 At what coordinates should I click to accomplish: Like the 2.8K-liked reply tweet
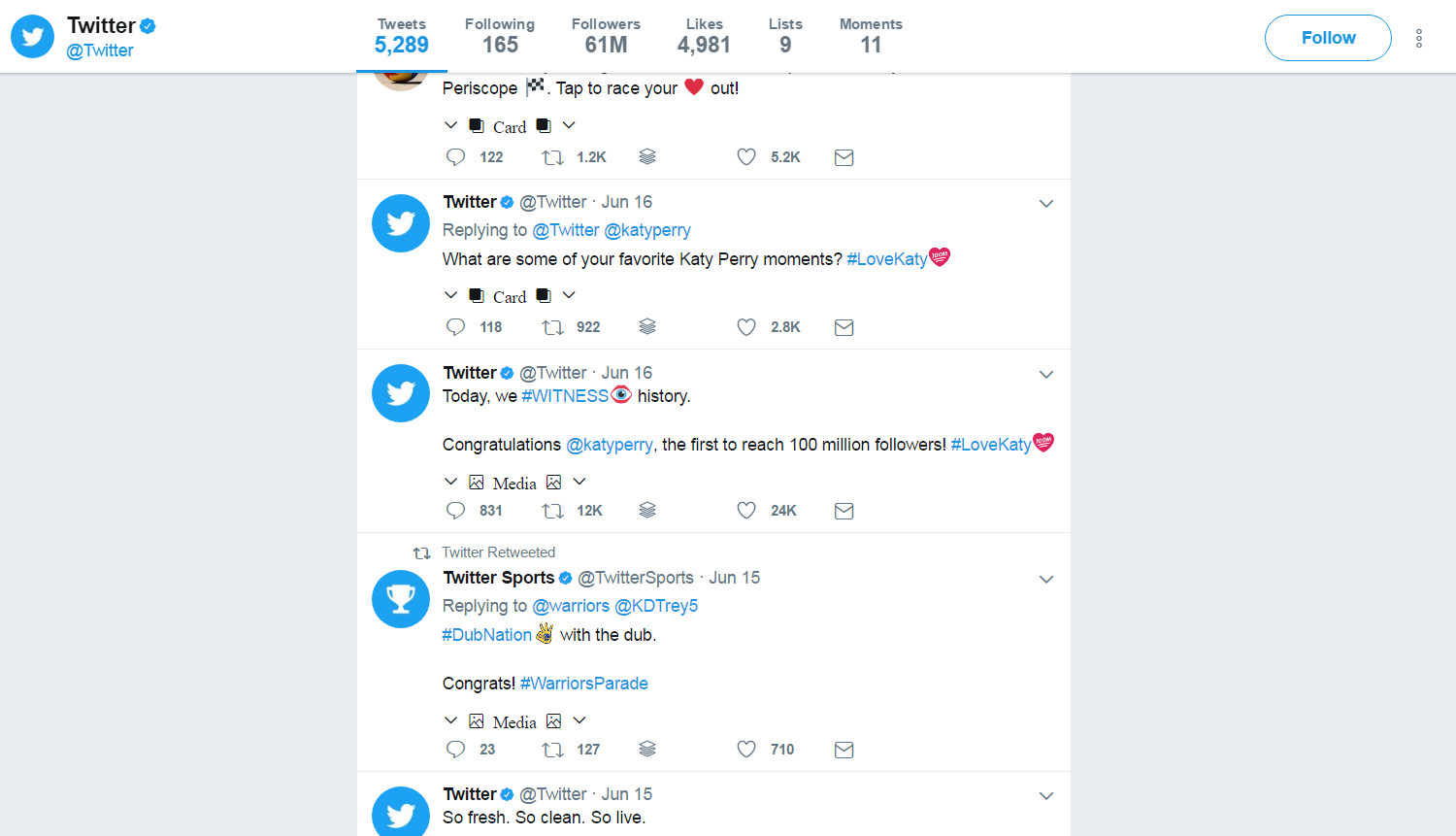pyautogui.click(x=746, y=327)
